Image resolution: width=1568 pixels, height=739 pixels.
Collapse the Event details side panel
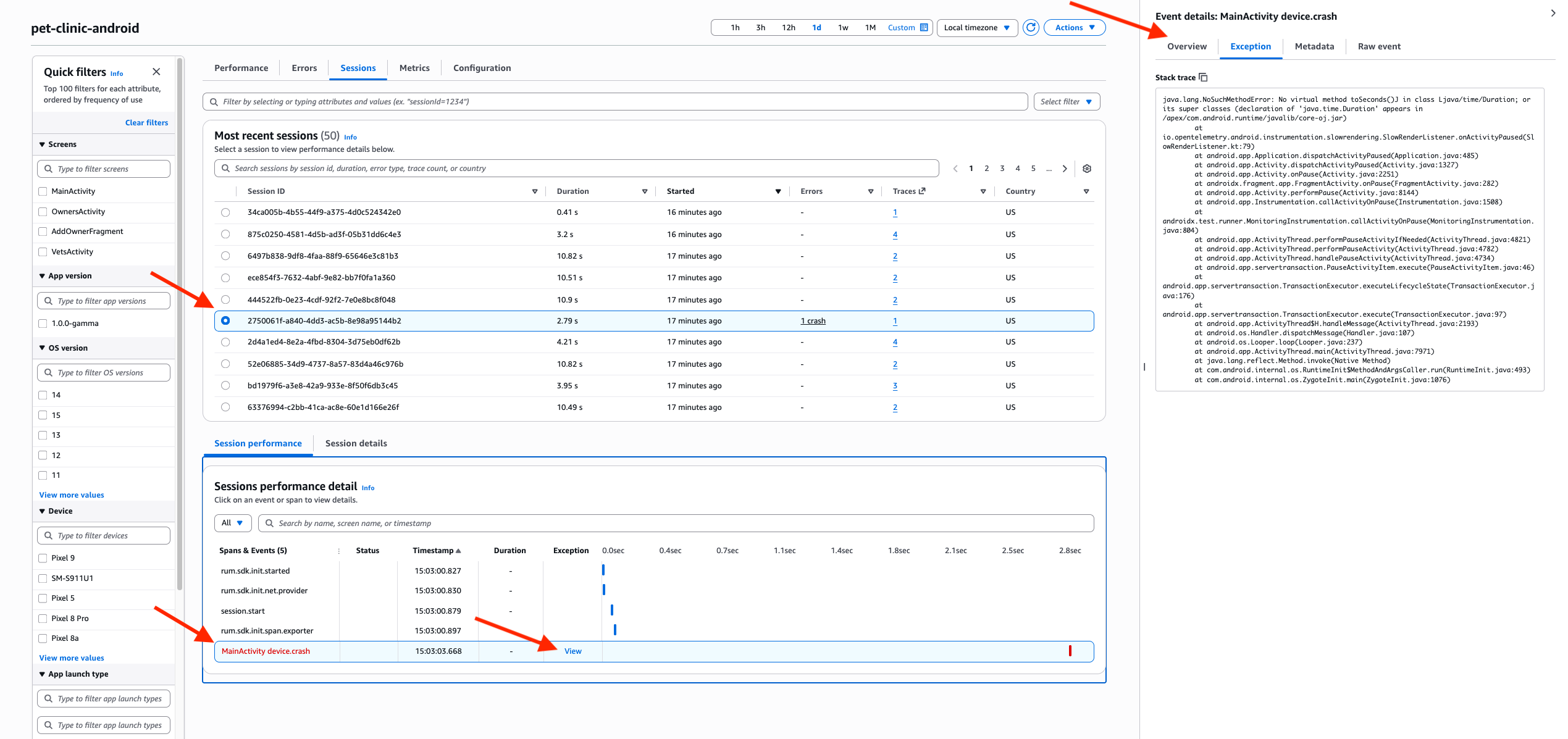1552,12
